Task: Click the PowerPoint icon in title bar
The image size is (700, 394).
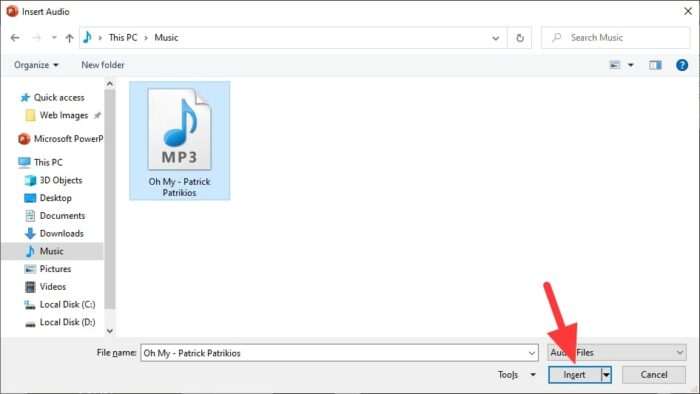Action: click(12, 11)
